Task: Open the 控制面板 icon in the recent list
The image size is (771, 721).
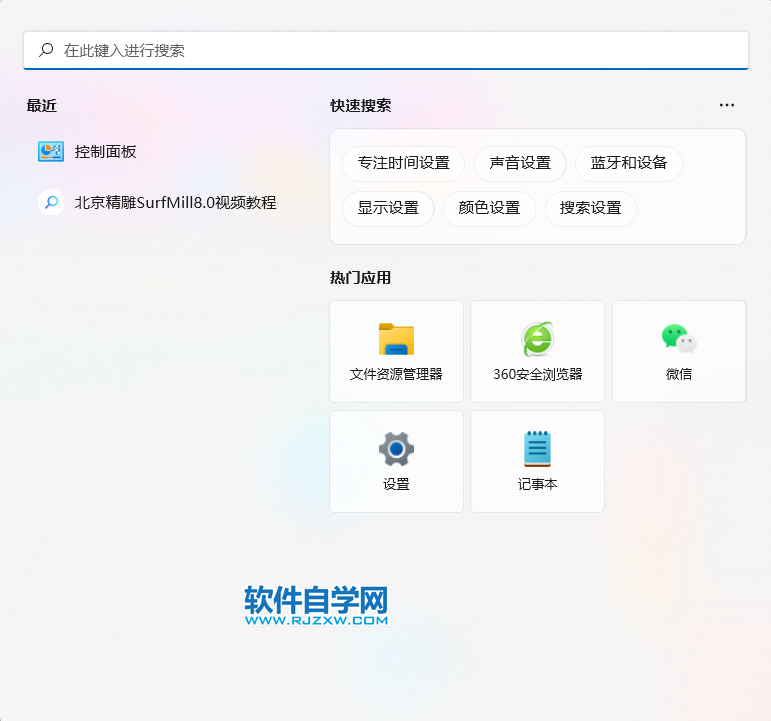Action: tap(51, 152)
